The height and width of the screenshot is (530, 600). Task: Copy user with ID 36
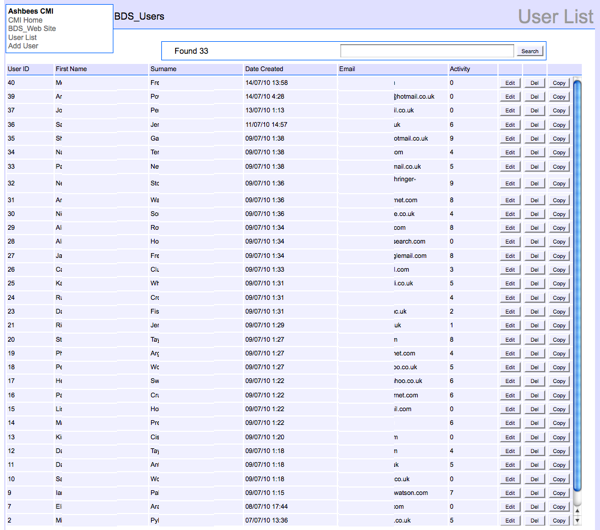tap(559, 125)
